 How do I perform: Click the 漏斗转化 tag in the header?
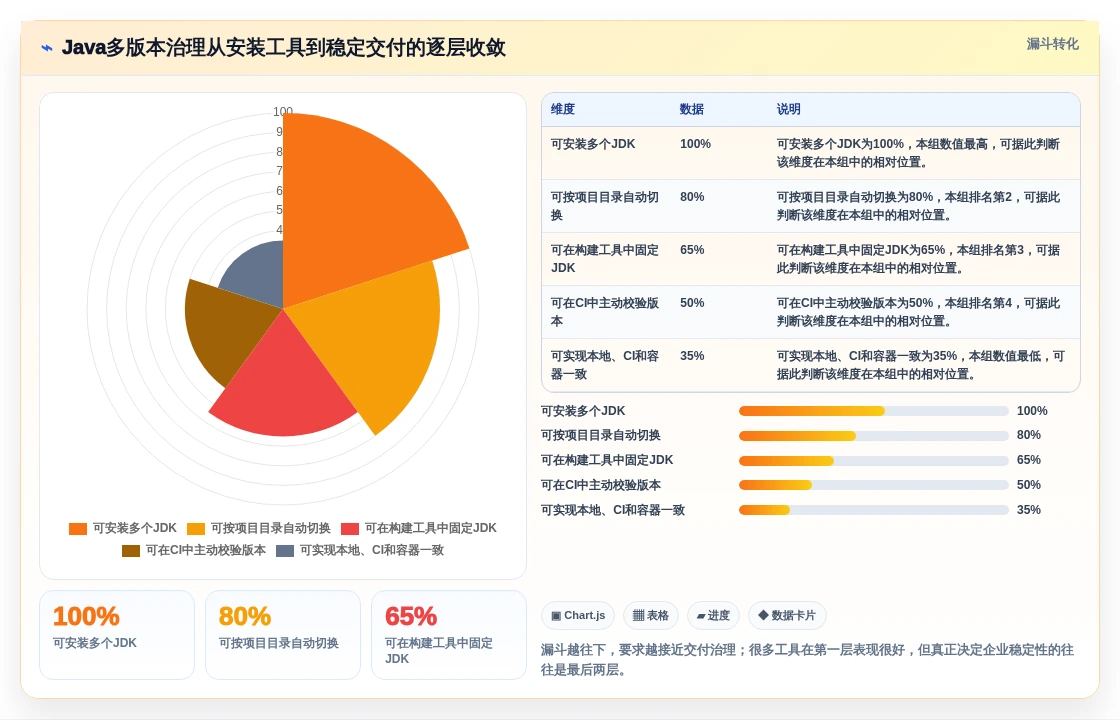[x=1052, y=44]
